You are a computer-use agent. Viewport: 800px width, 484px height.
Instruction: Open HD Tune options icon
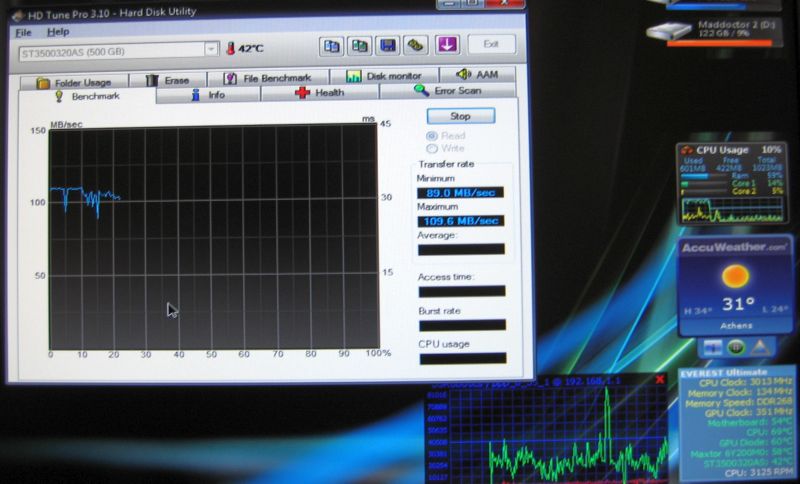coord(416,45)
